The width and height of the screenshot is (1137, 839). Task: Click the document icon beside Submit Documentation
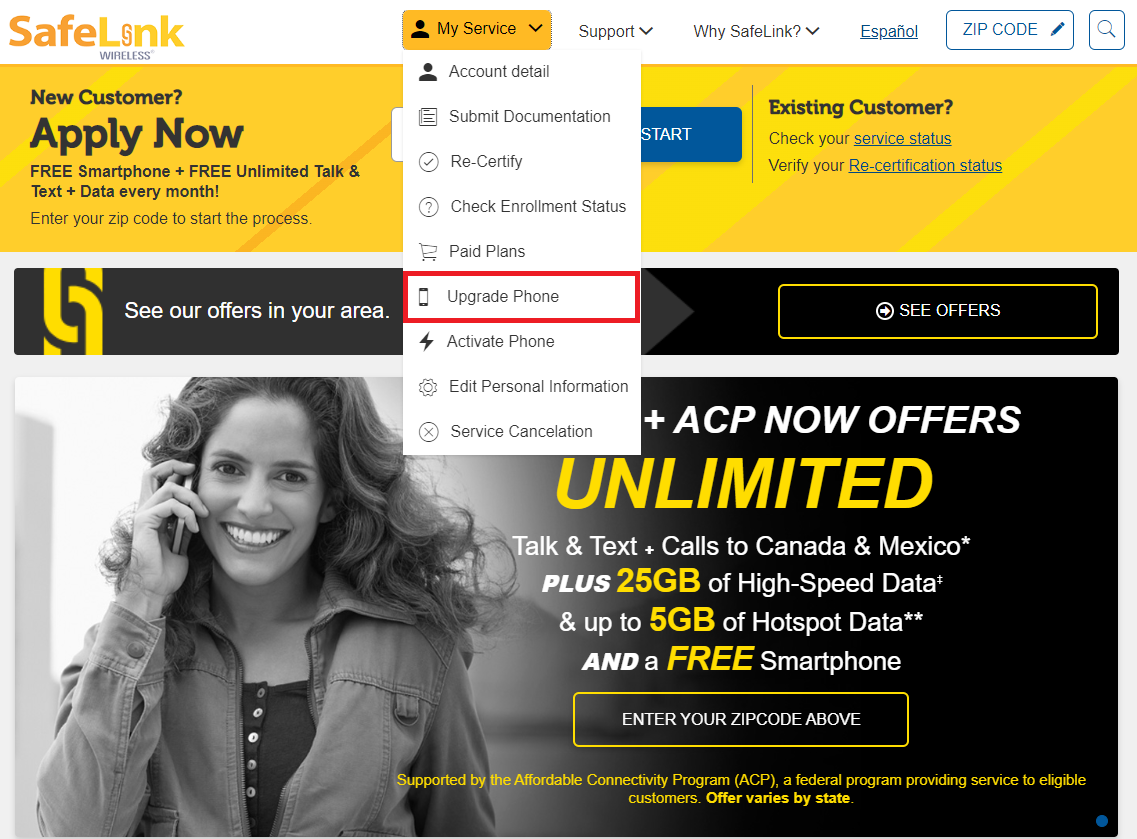(x=428, y=117)
